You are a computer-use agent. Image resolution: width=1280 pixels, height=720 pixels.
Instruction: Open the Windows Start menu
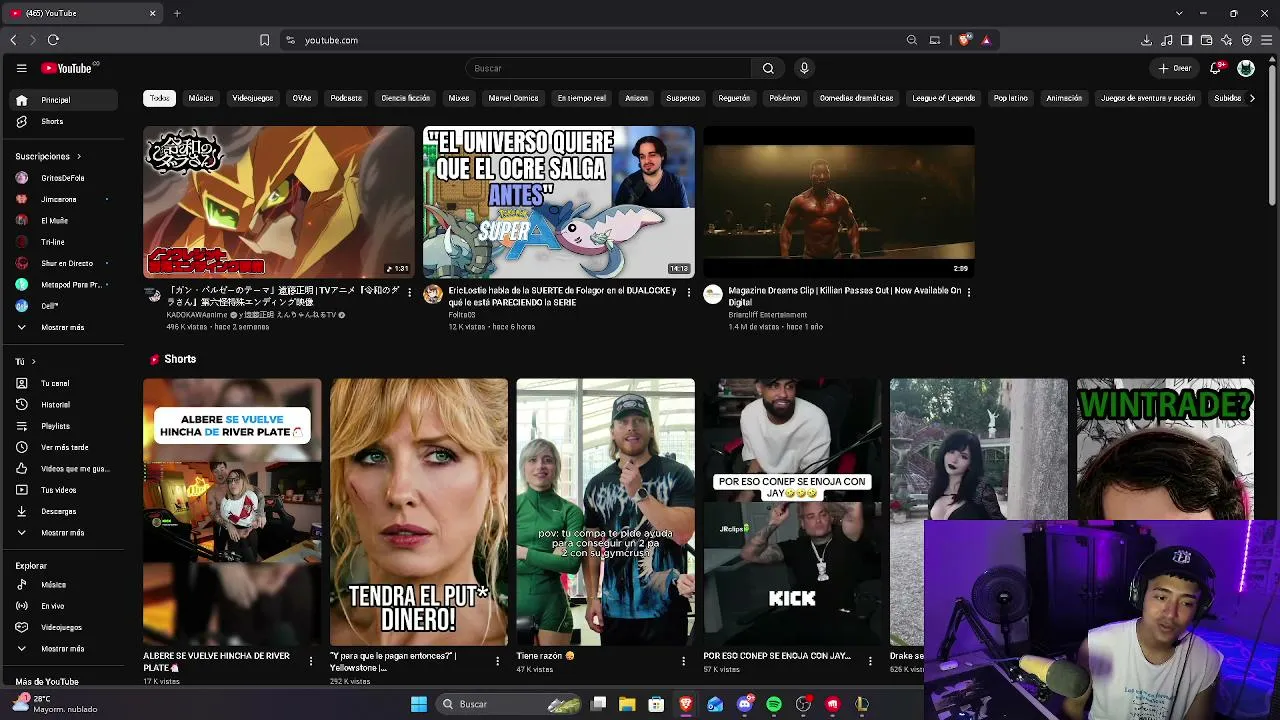pos(419,704)
